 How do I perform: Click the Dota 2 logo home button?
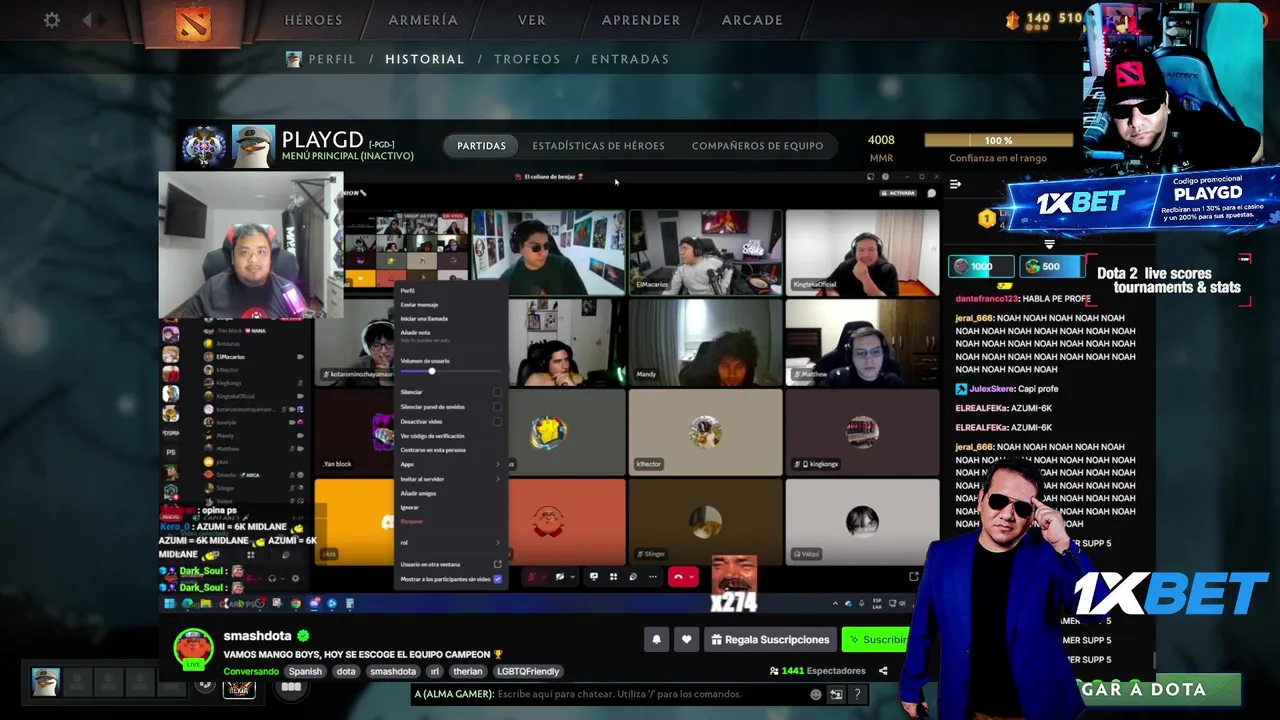click(x=193, y=23)
